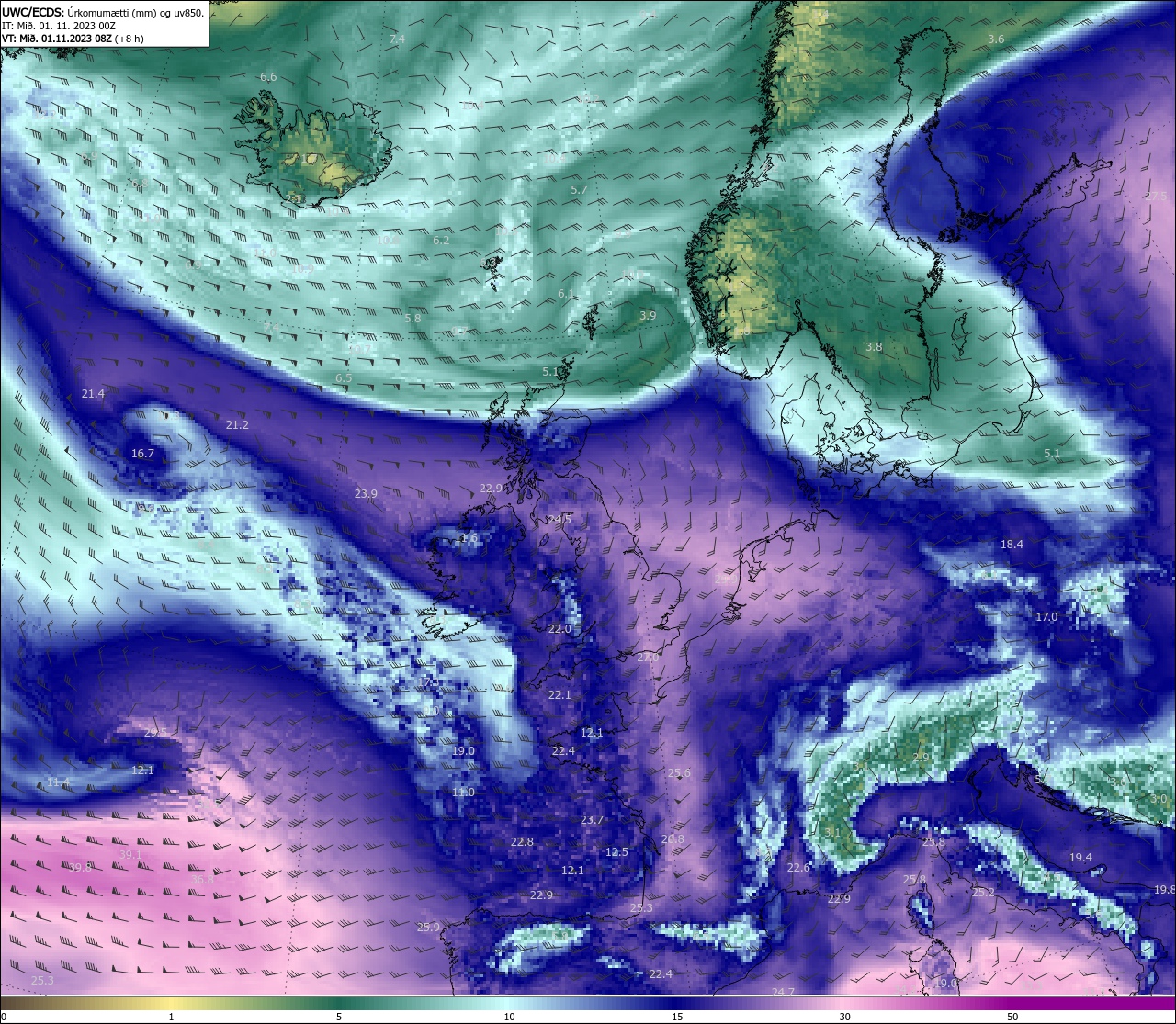The height and width of the screenshot is (1024, 1176).
Task: Click the 23.9 value west of Scotland
Action: [366, 494]
